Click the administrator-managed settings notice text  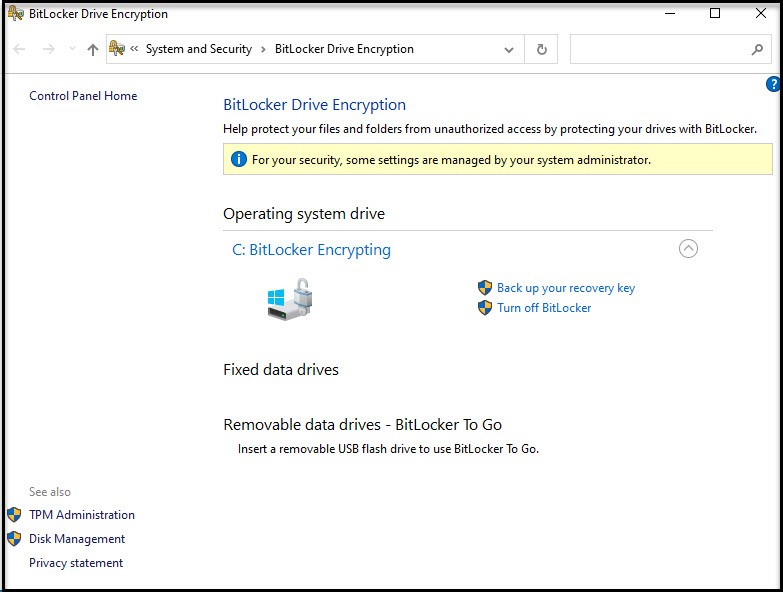pos(451,160)
